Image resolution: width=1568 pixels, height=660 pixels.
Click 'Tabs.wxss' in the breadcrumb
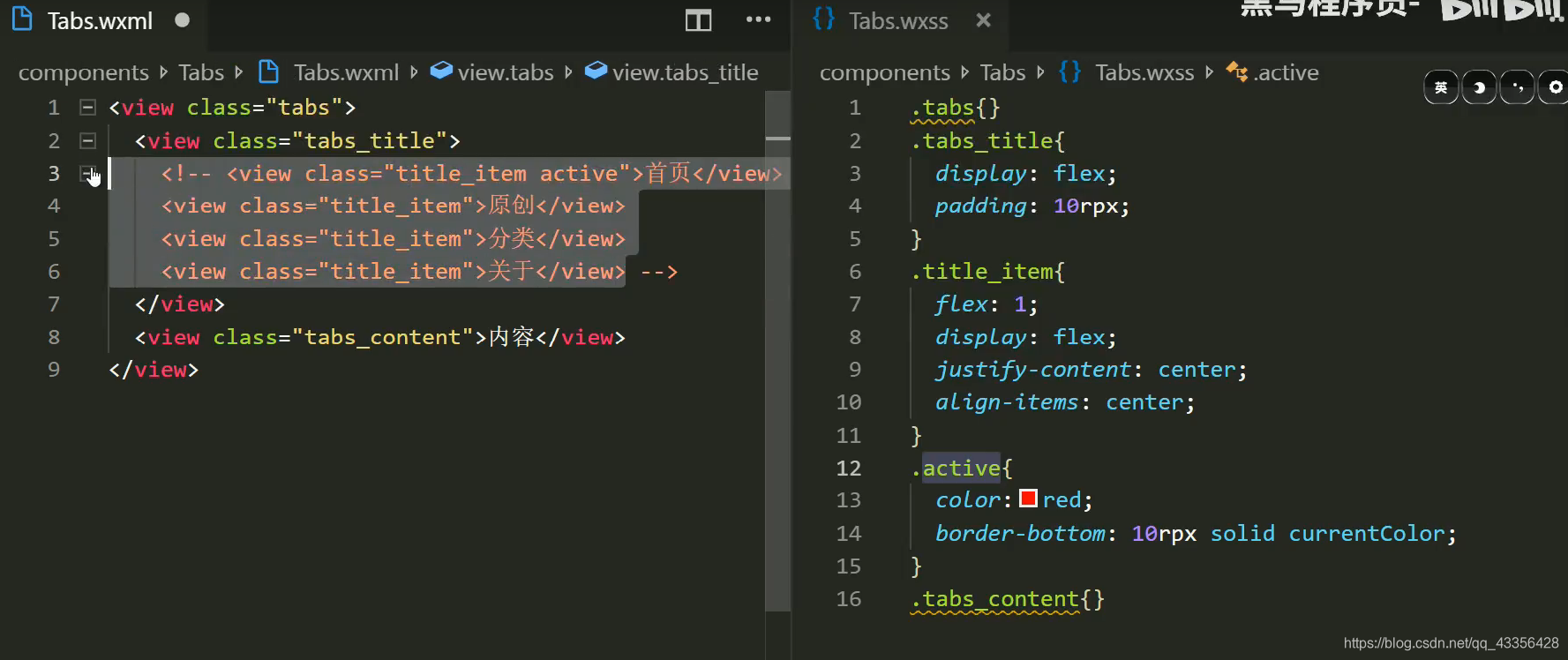tap(1144, 72)
